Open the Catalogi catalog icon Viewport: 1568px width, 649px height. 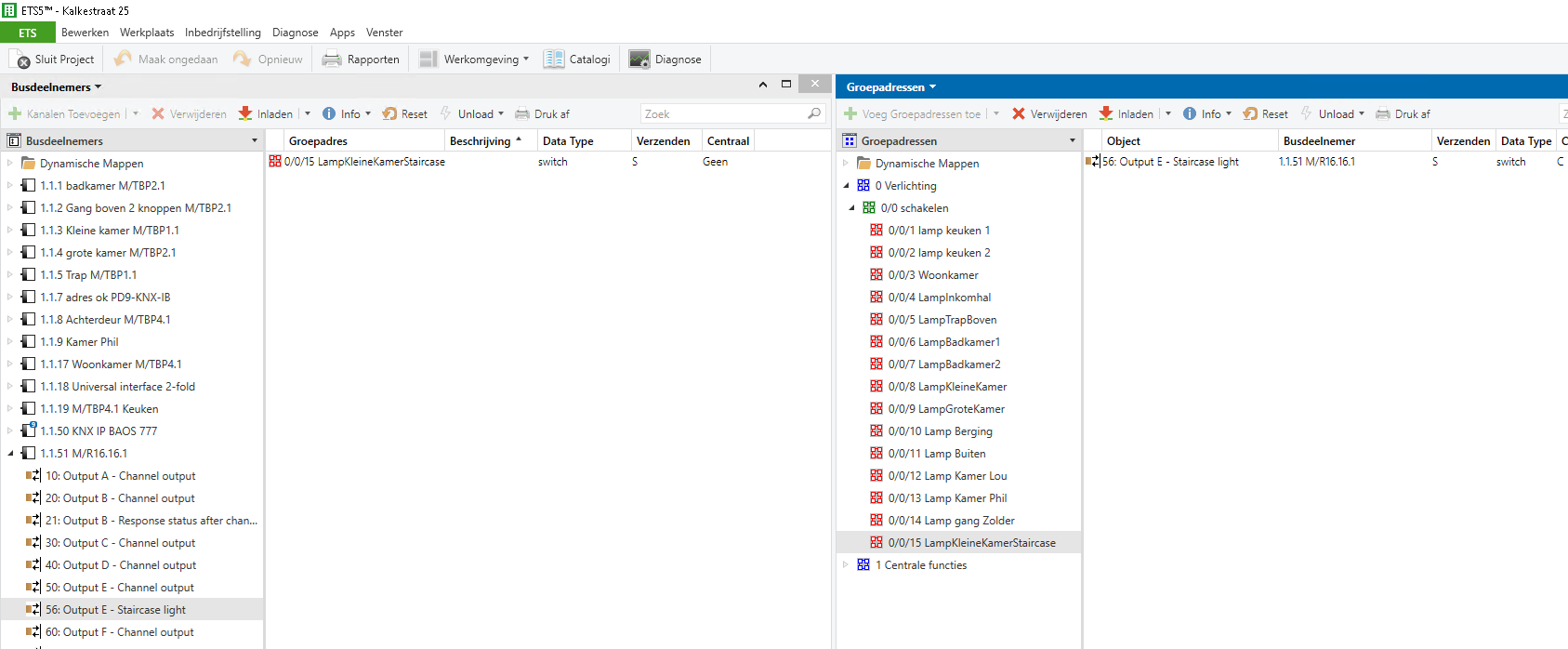click(554, 60)
